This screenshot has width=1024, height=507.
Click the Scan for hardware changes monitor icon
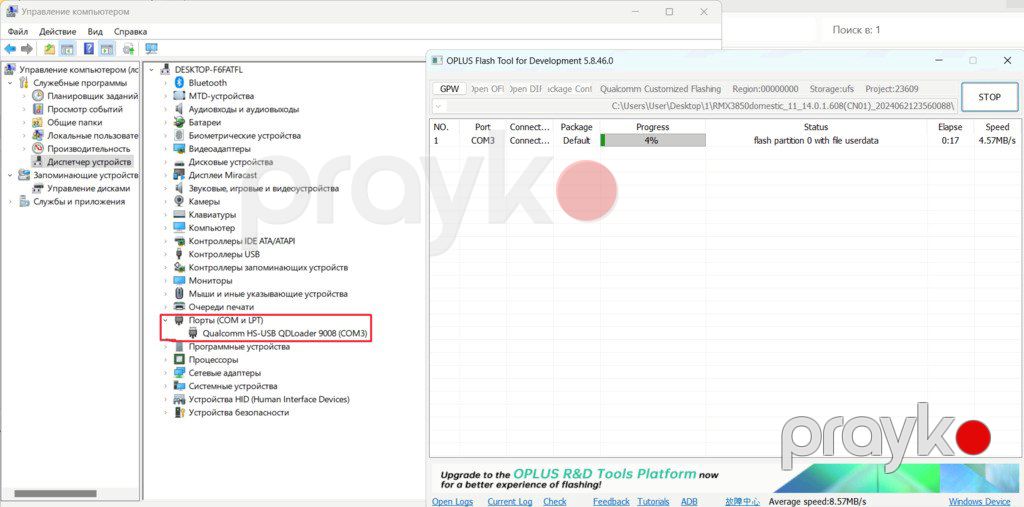coord(152,49)
